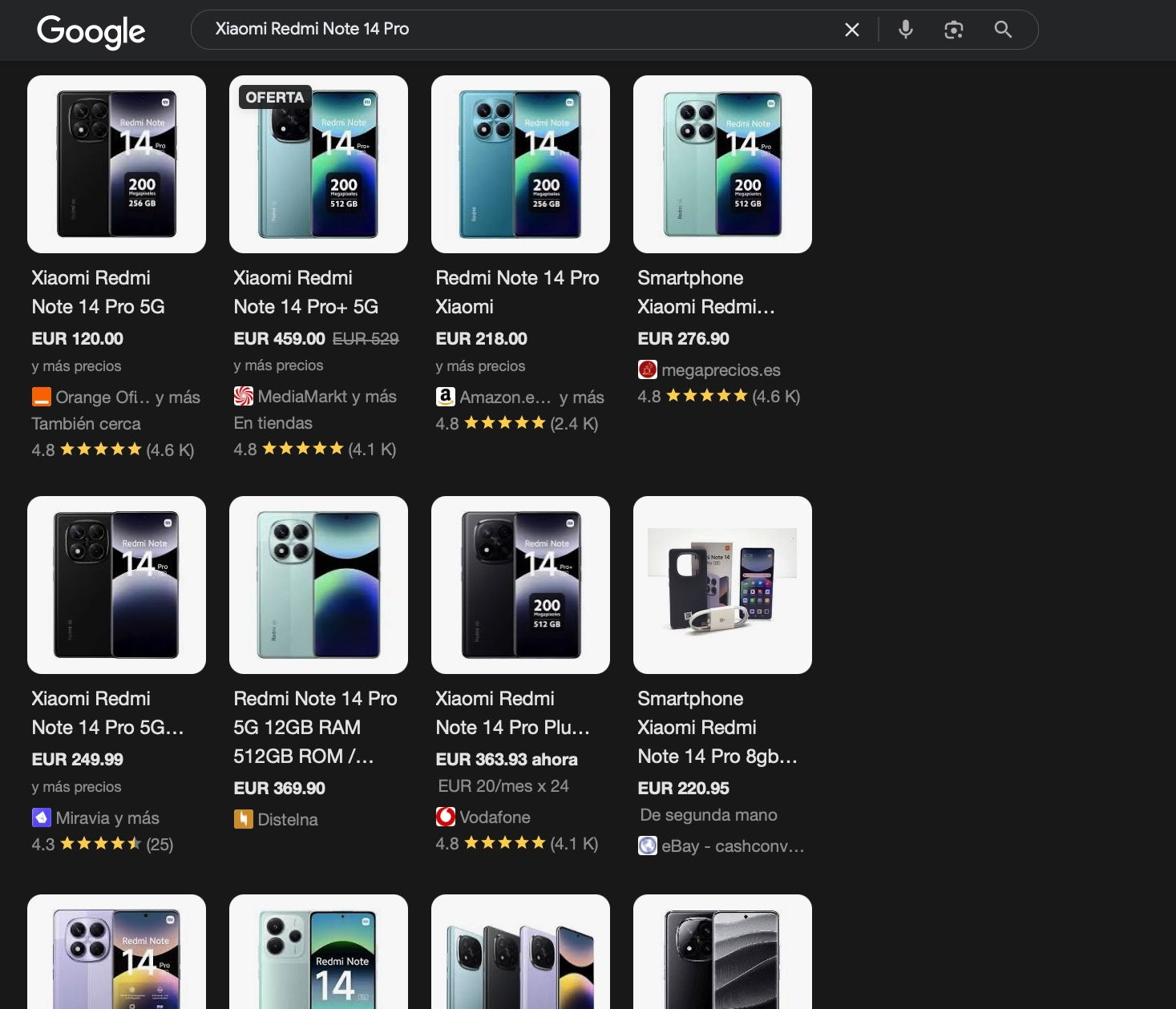Click the Amazon store icon

445,397
